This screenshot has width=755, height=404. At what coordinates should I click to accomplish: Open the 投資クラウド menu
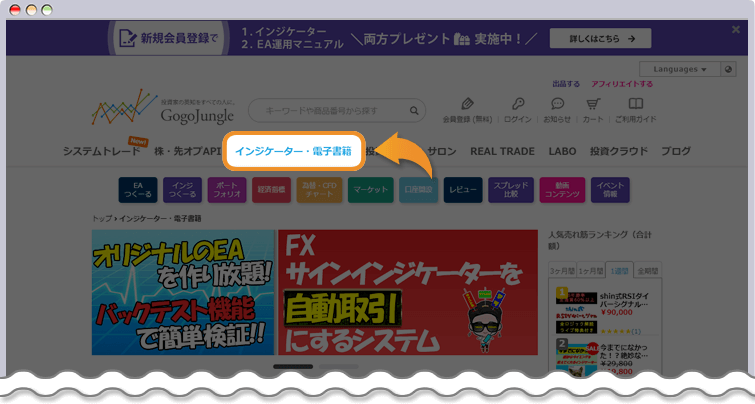click(619, 151)
